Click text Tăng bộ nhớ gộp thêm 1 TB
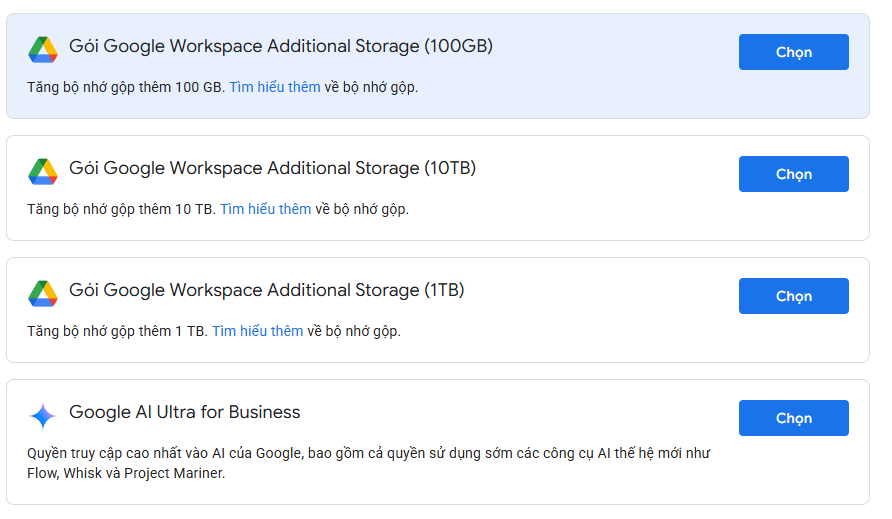 click(117, 331)
